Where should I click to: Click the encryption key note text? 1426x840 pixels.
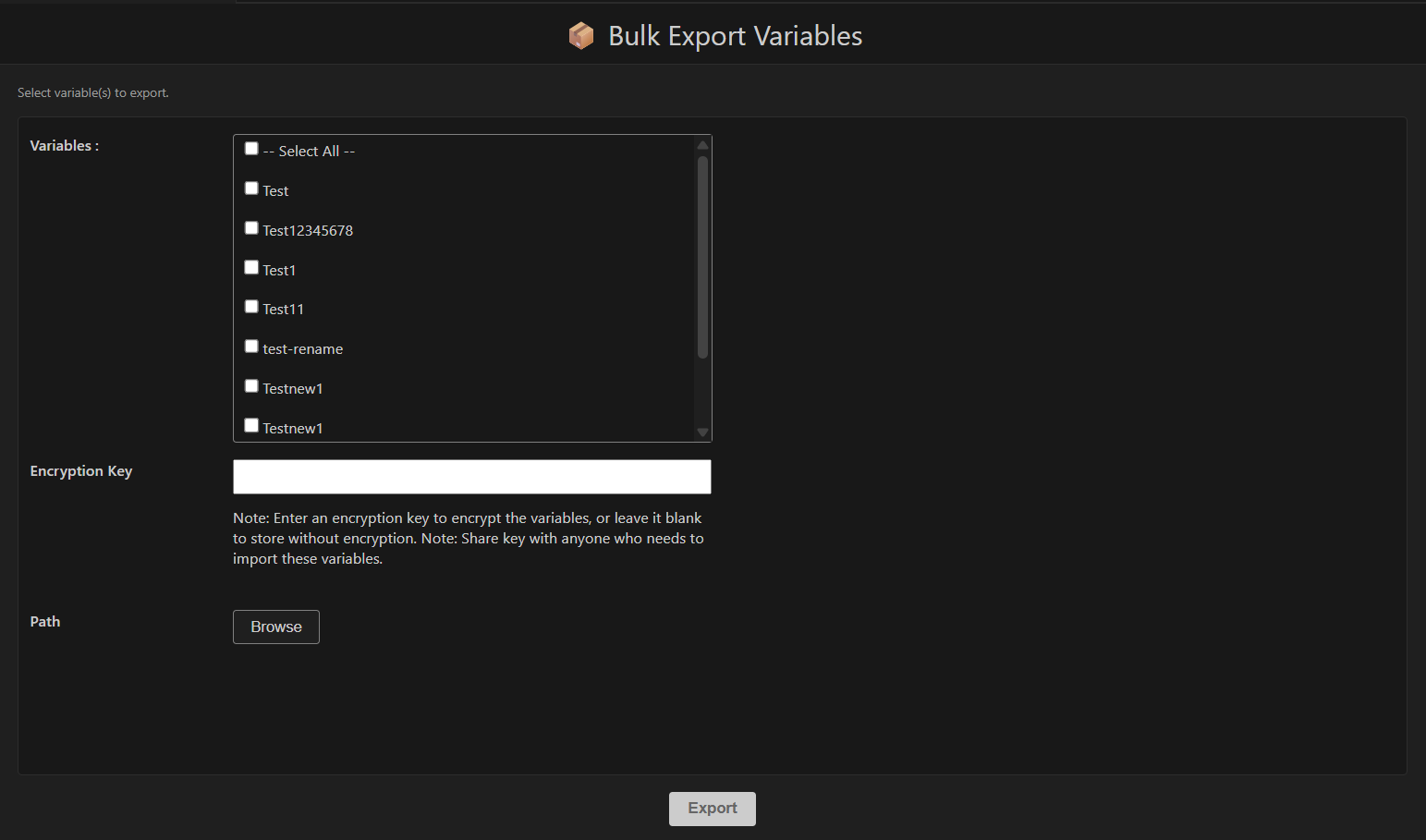(x=469, y=539)
